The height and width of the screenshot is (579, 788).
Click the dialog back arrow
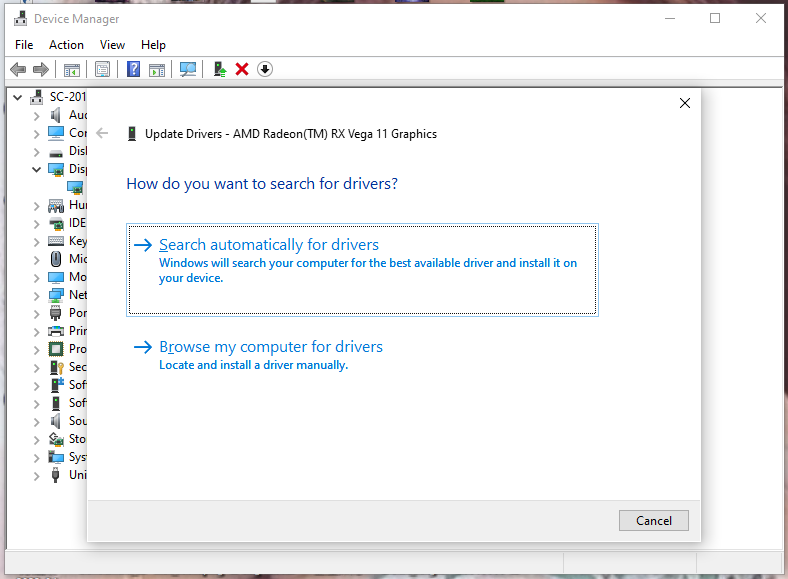pos(102,133)
